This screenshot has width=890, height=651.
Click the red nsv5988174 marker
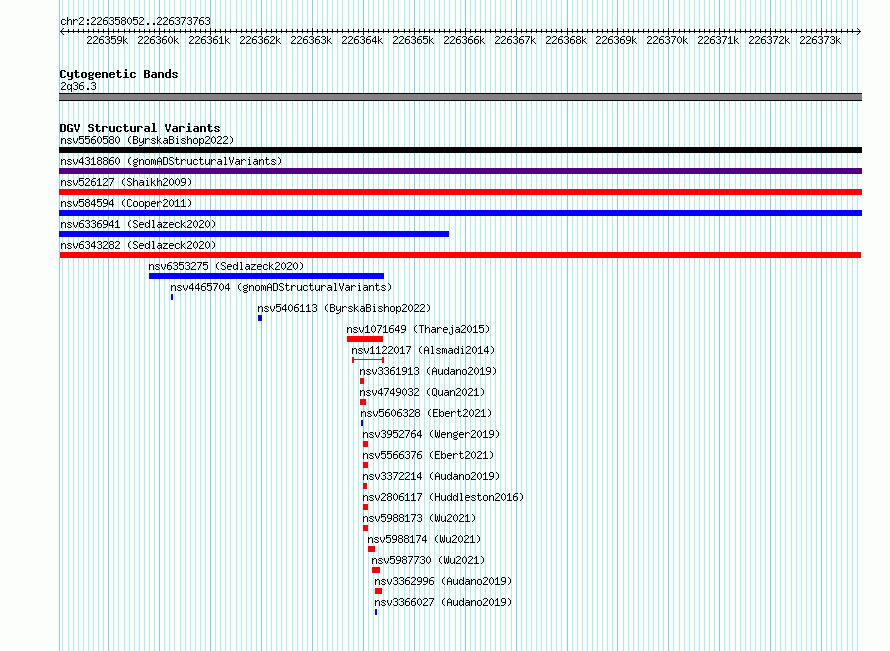371,549
